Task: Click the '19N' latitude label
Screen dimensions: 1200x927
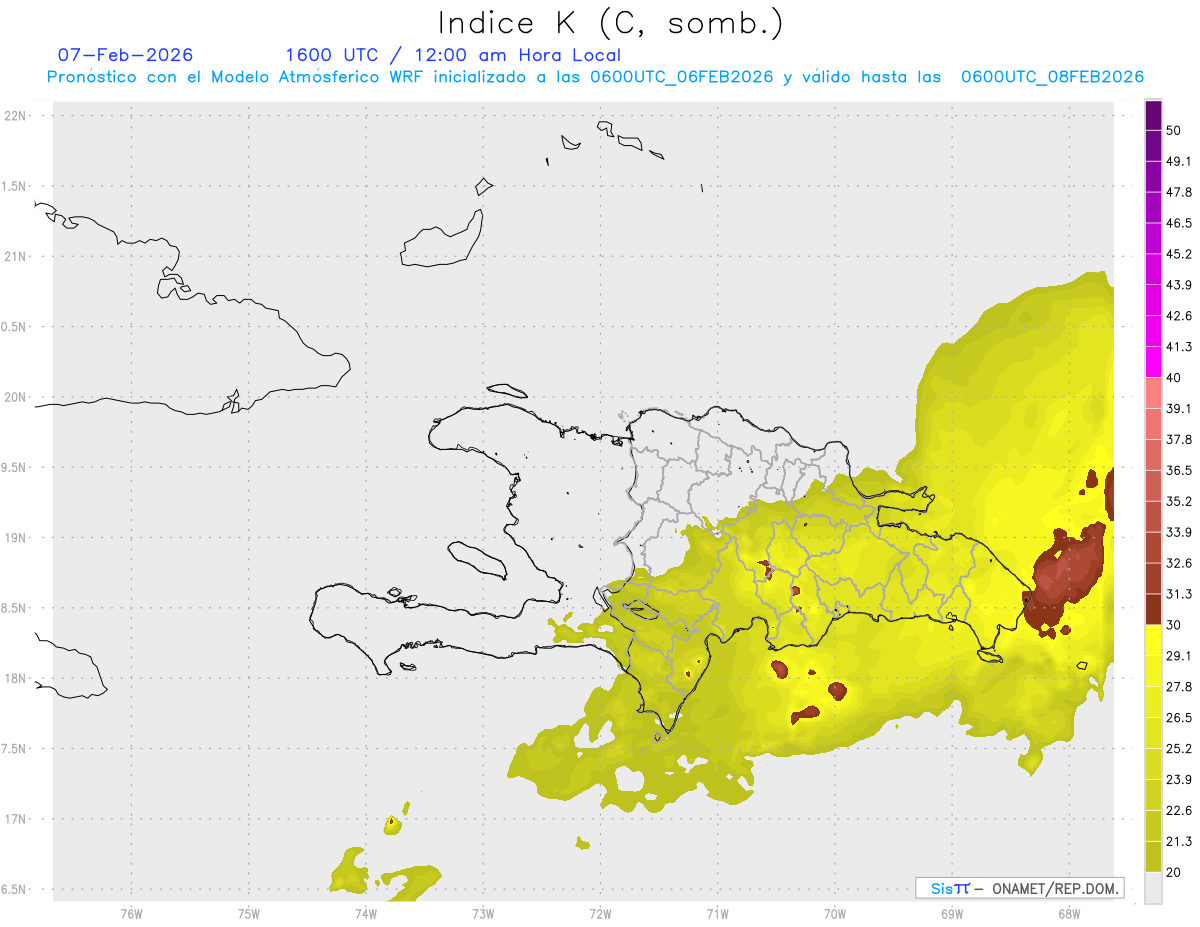Action: coord(15,538)
